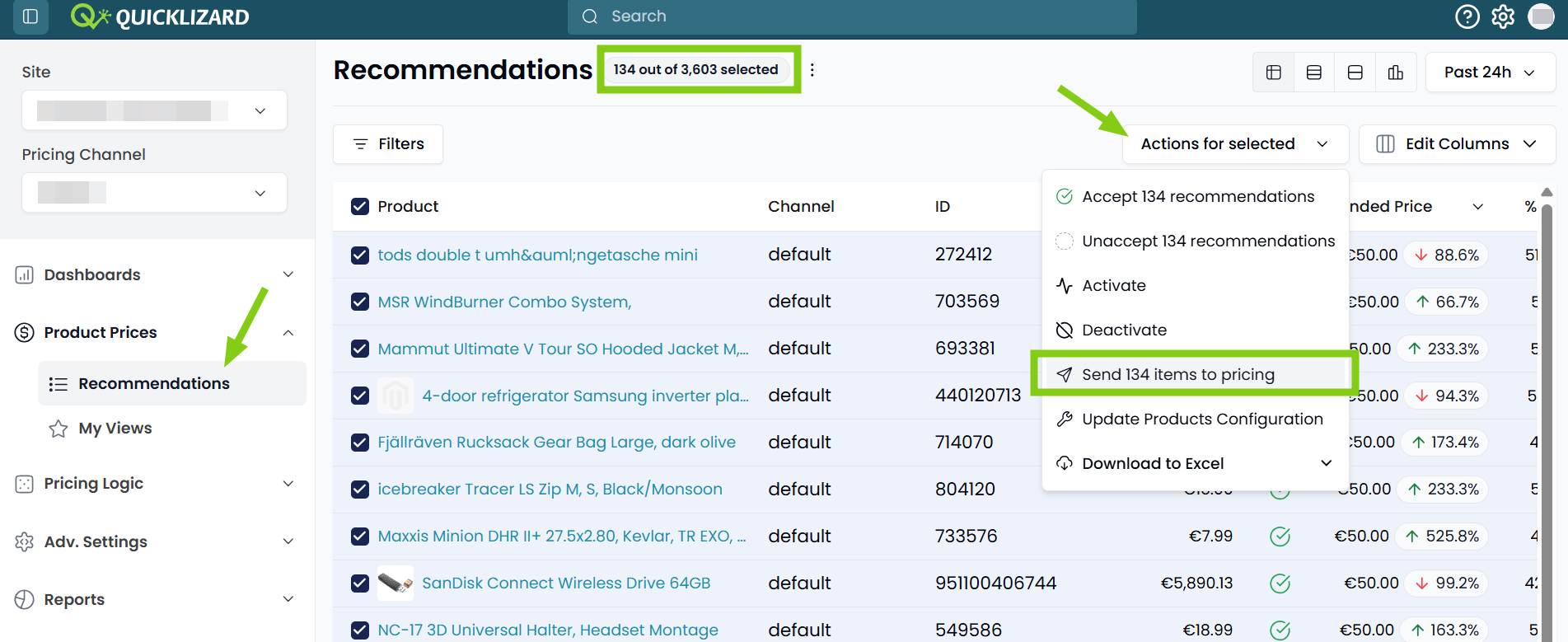
Task: Expand the Download to Excel submenu arrow
Action: (1326, 463)
